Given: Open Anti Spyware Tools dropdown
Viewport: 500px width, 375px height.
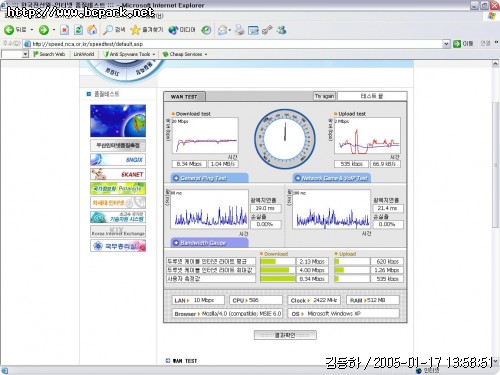Looking at the screenshot, I should click(x=130, y=54).
